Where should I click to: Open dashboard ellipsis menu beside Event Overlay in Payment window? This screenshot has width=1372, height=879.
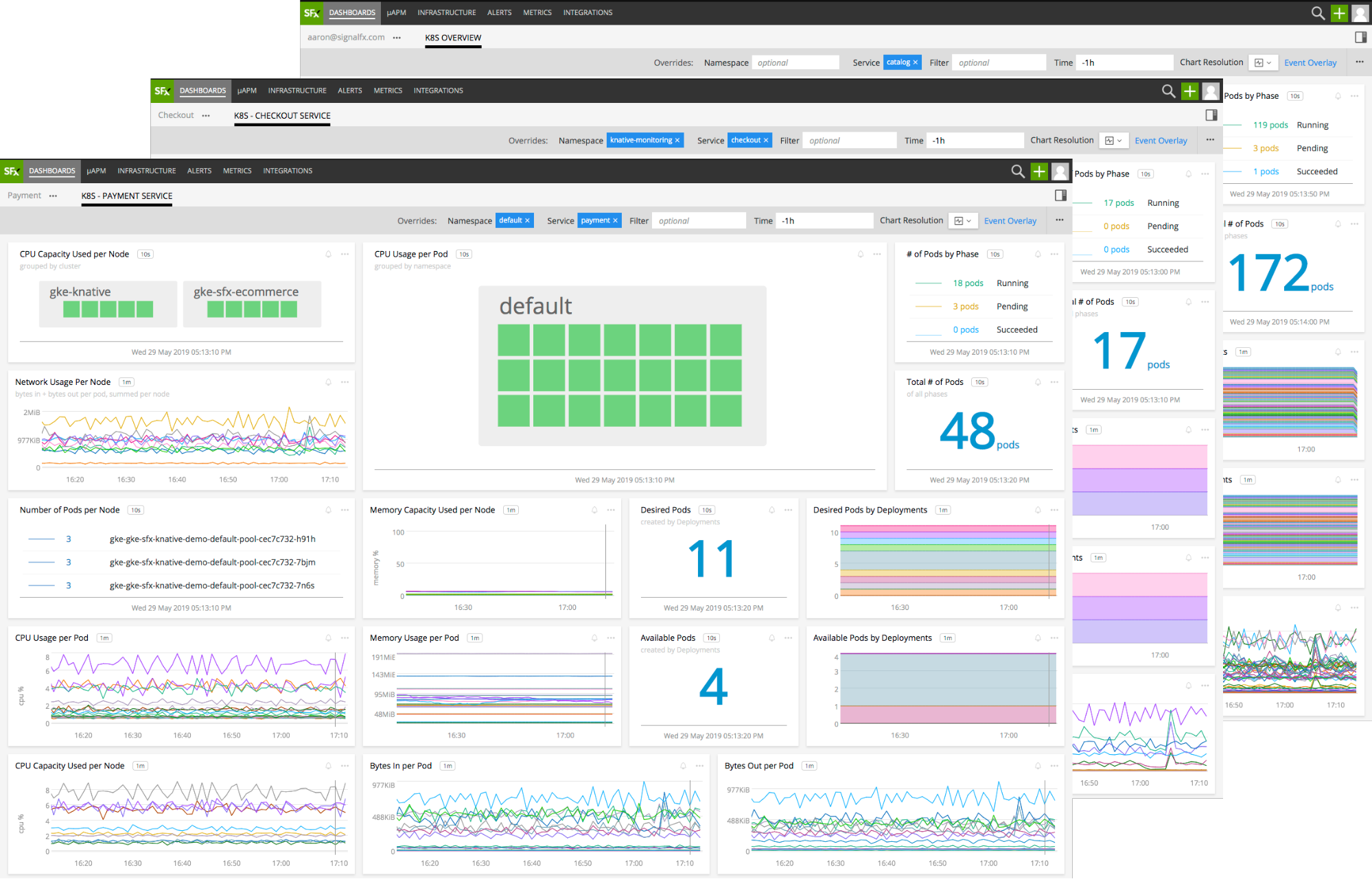tap(1060, 220)
